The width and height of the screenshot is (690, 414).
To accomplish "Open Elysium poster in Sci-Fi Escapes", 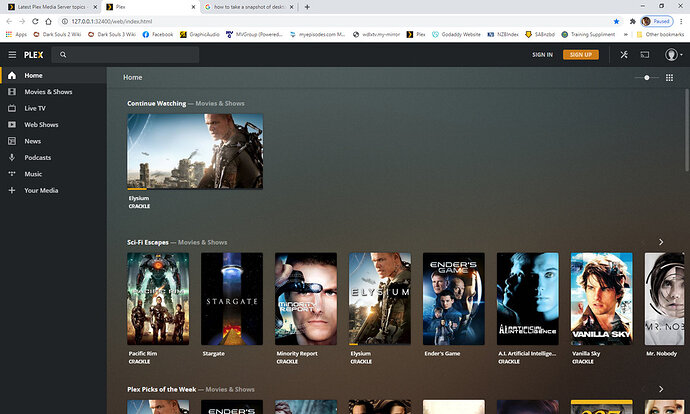I will 380,299.
